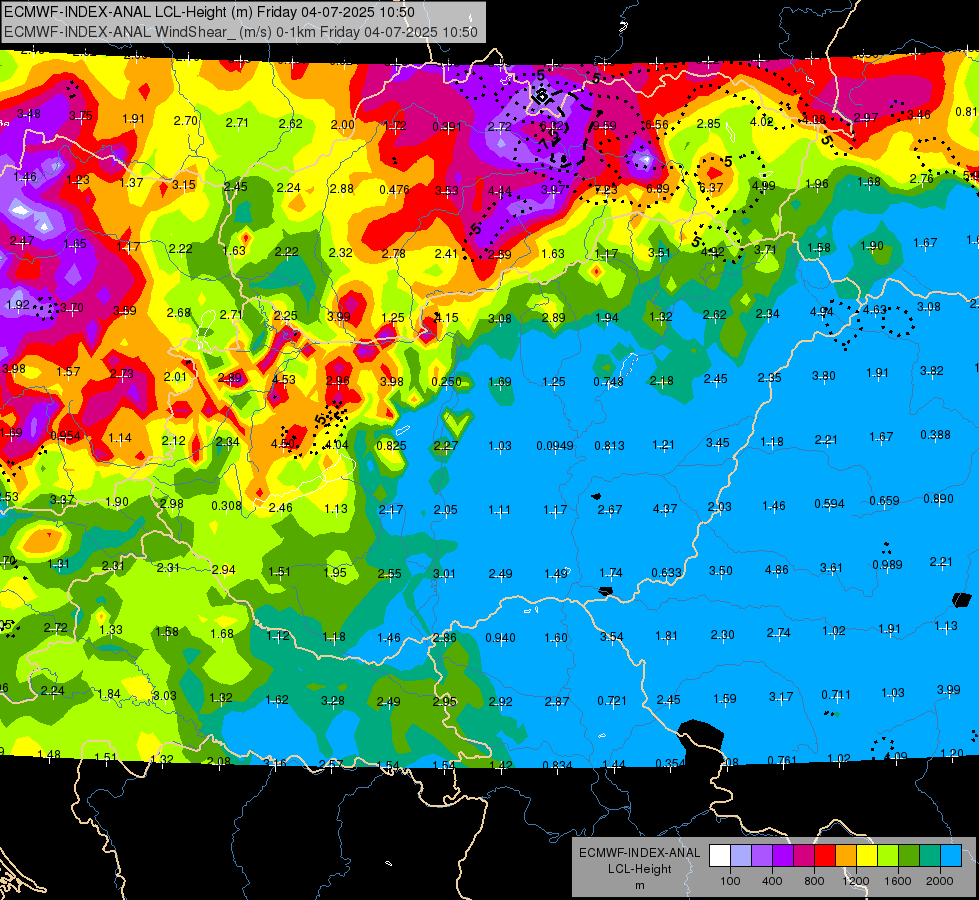Click the wind shear value 4.15

[446, 317]
